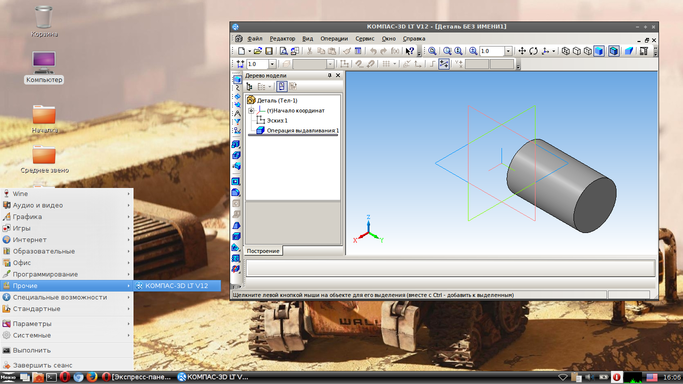
Task: Open the Компьютер desktop icon
Action: pyautogui.click(x=44, y=67)
